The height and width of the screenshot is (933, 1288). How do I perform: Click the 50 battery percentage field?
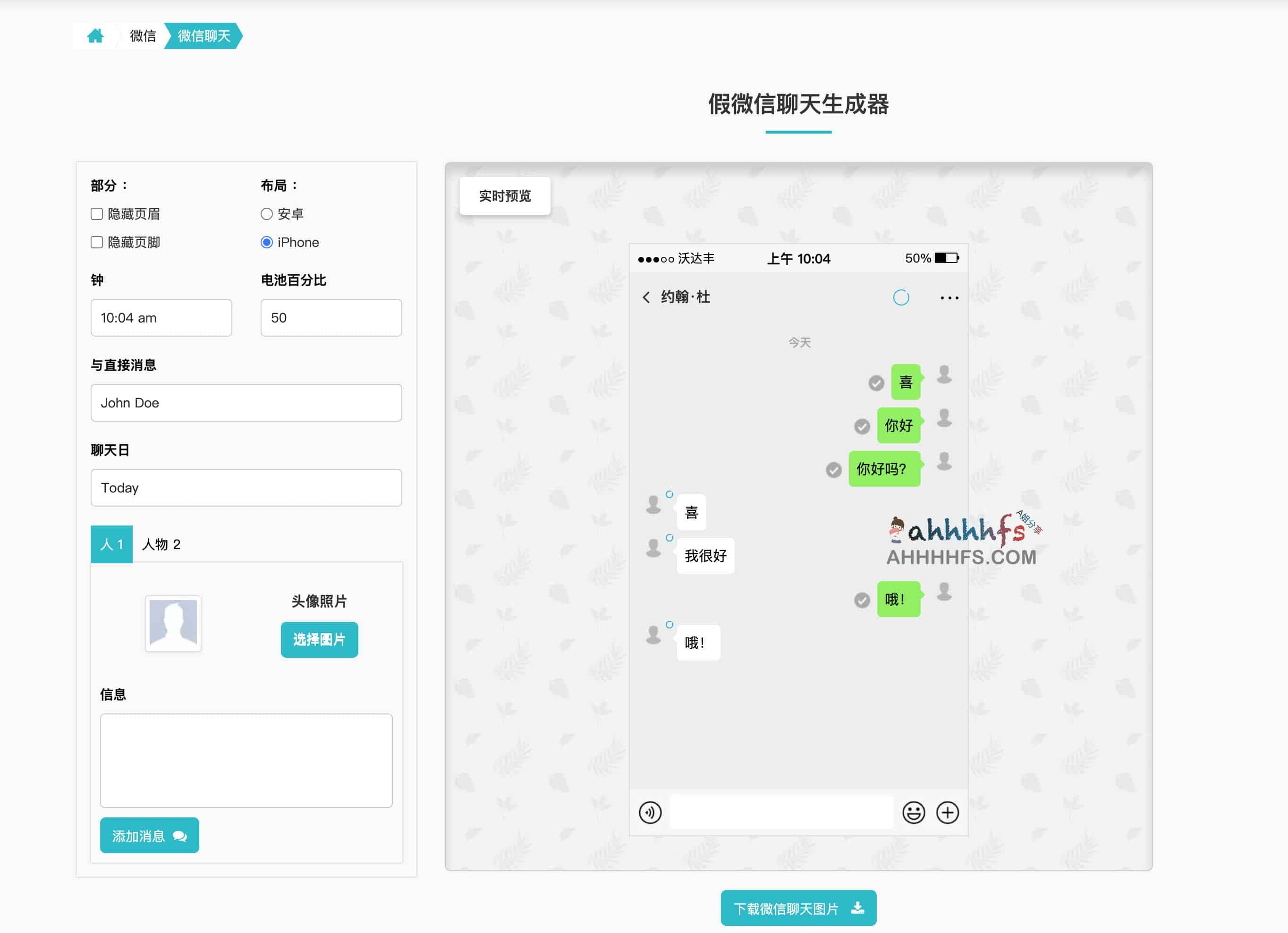tap(330, 317)
